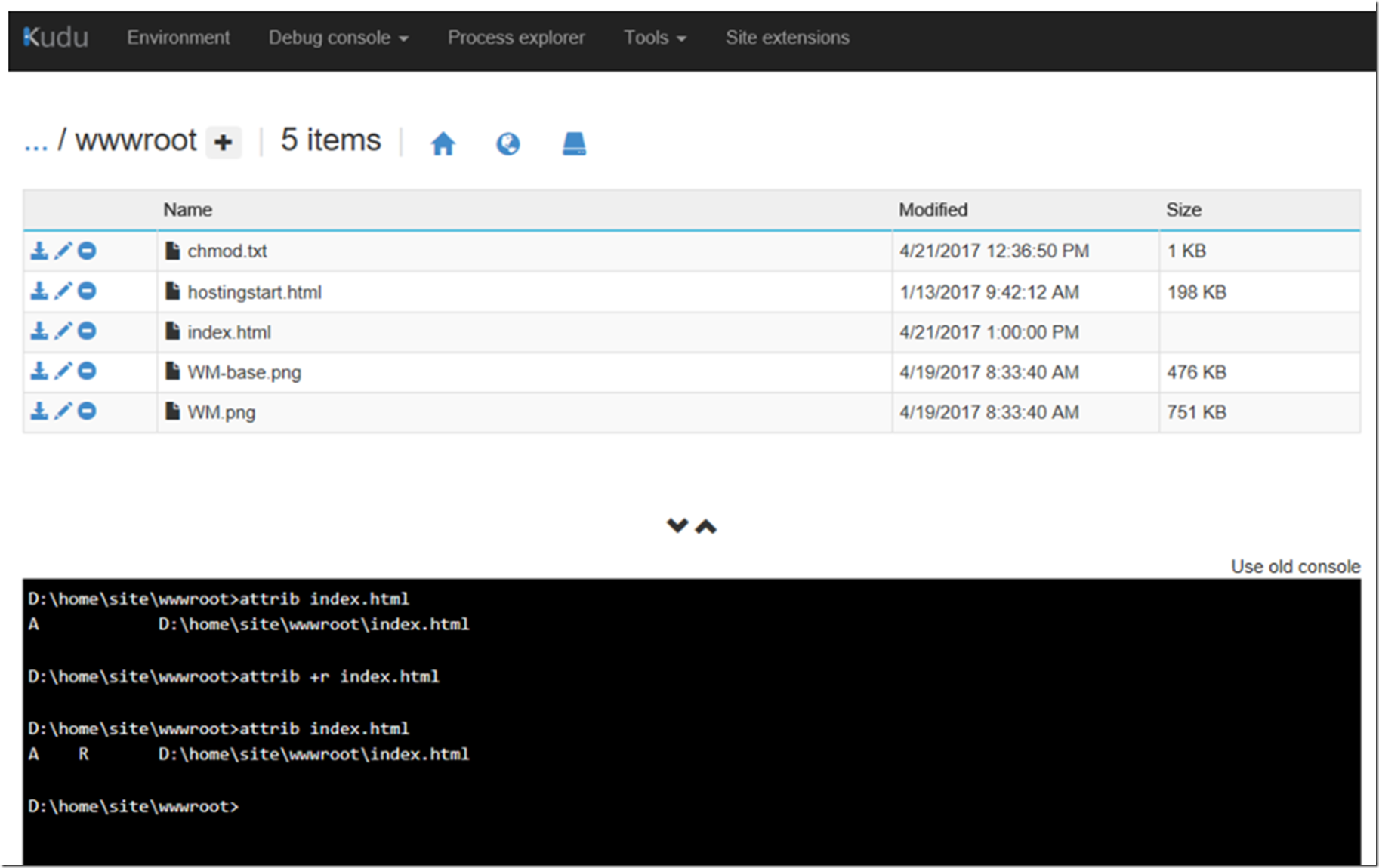Open site root via globe icon

pyautogui.click(x=508, y=143)
